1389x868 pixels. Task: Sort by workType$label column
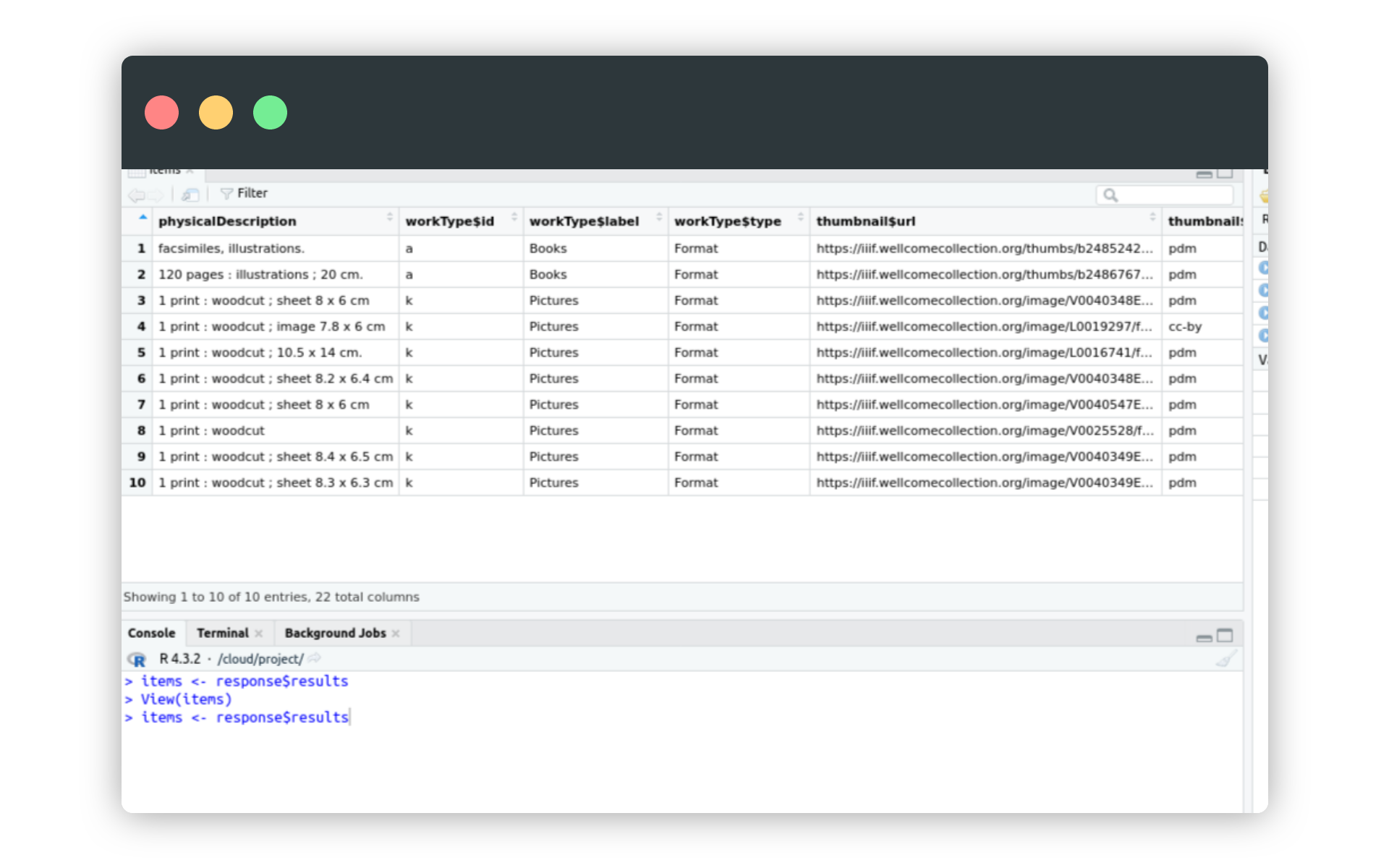tap(595, 221)
